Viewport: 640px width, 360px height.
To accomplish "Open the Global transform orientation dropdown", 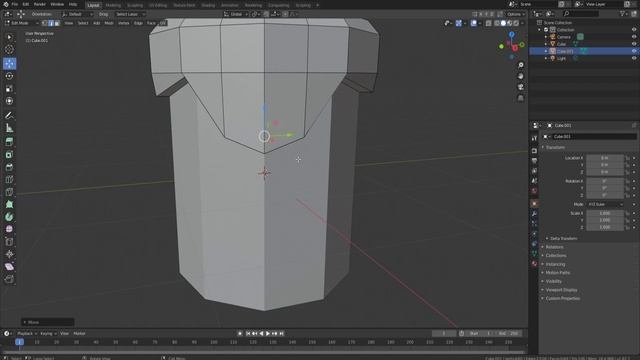I will pyautogui.click(x=236, y=14).
